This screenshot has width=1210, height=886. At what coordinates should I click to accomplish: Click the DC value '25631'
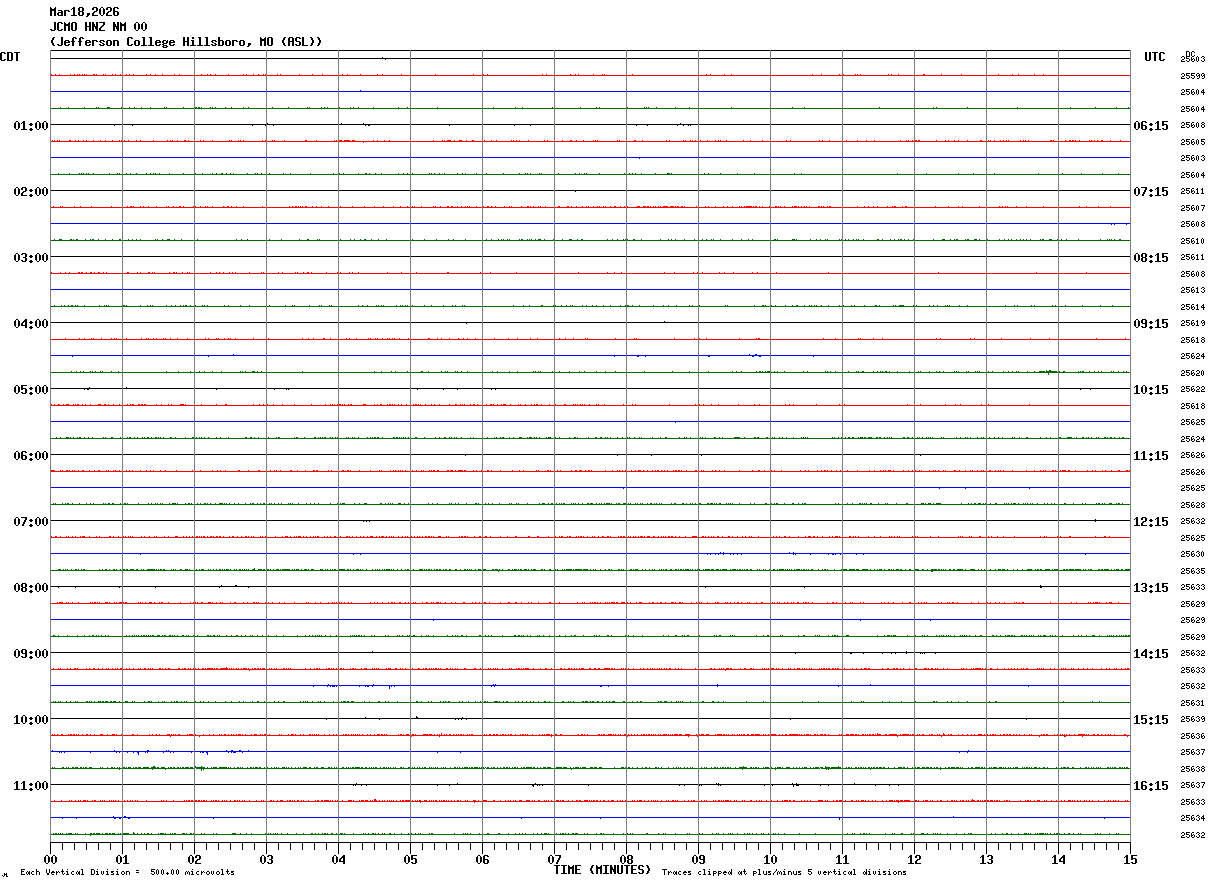point(1192,703)
